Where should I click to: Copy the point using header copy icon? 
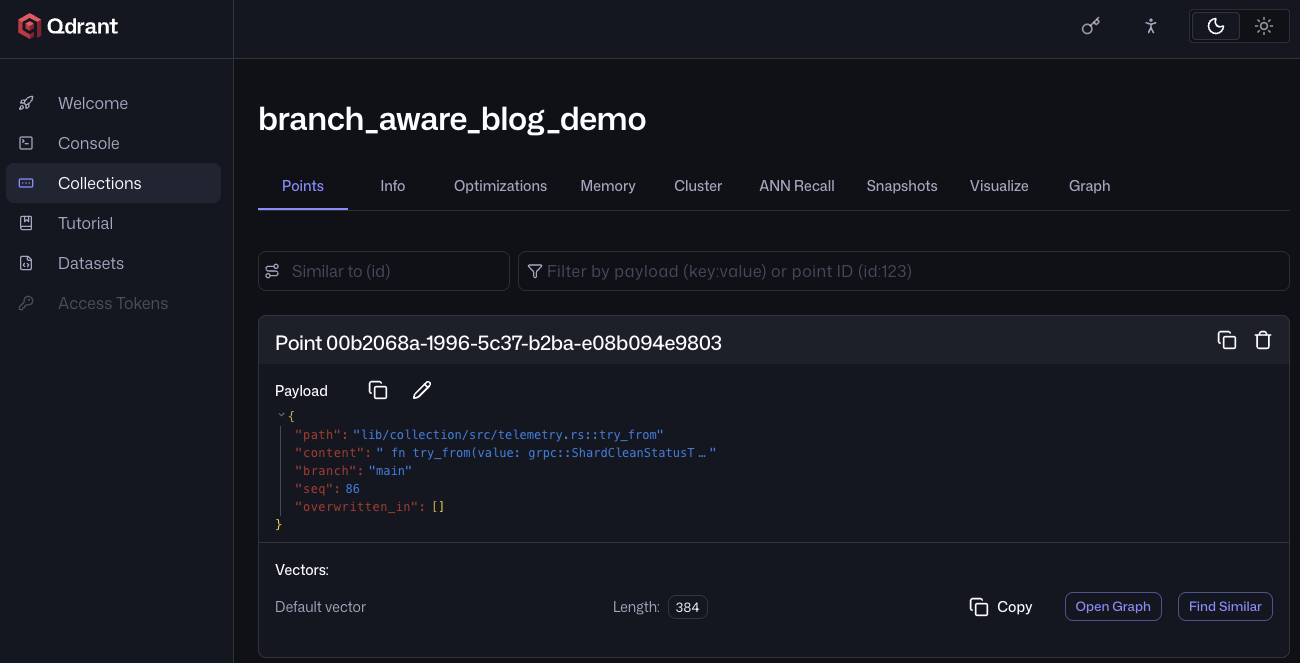coord(1227,340)
